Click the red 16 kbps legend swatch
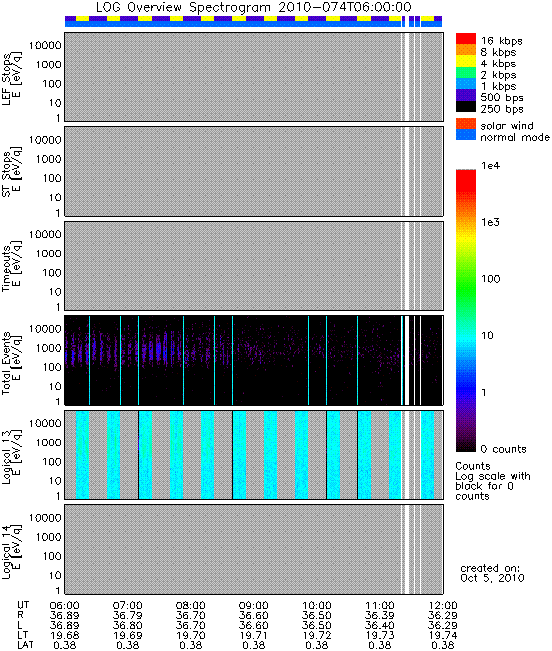 (x=466, y=38)
